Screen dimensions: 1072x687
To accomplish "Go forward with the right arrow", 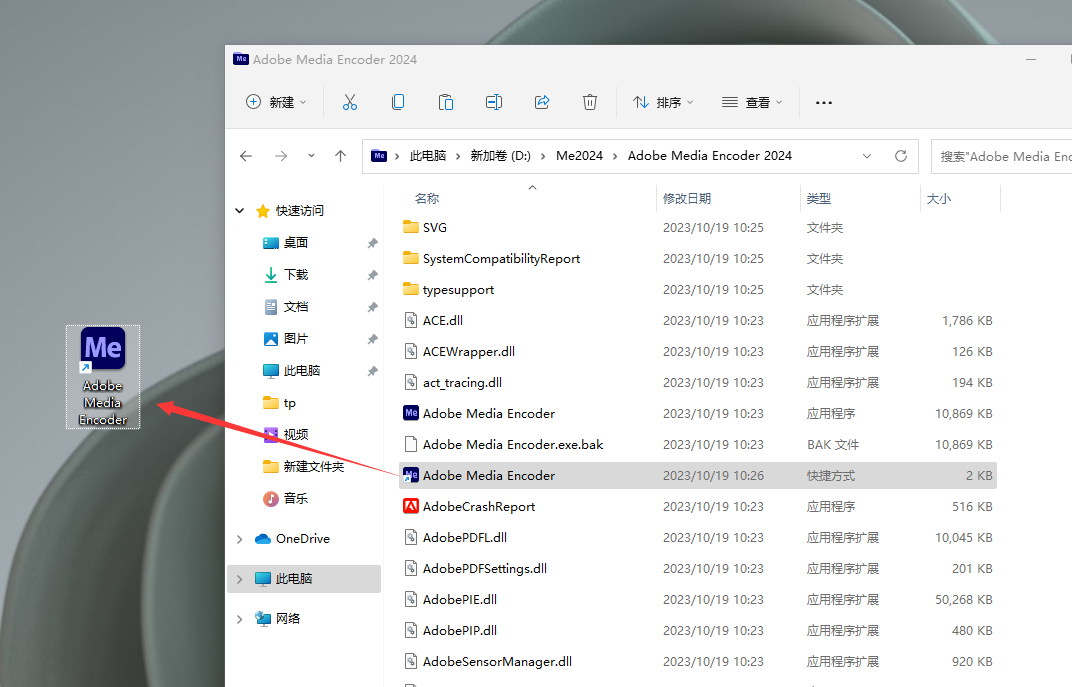I will (x=281, y=157).
